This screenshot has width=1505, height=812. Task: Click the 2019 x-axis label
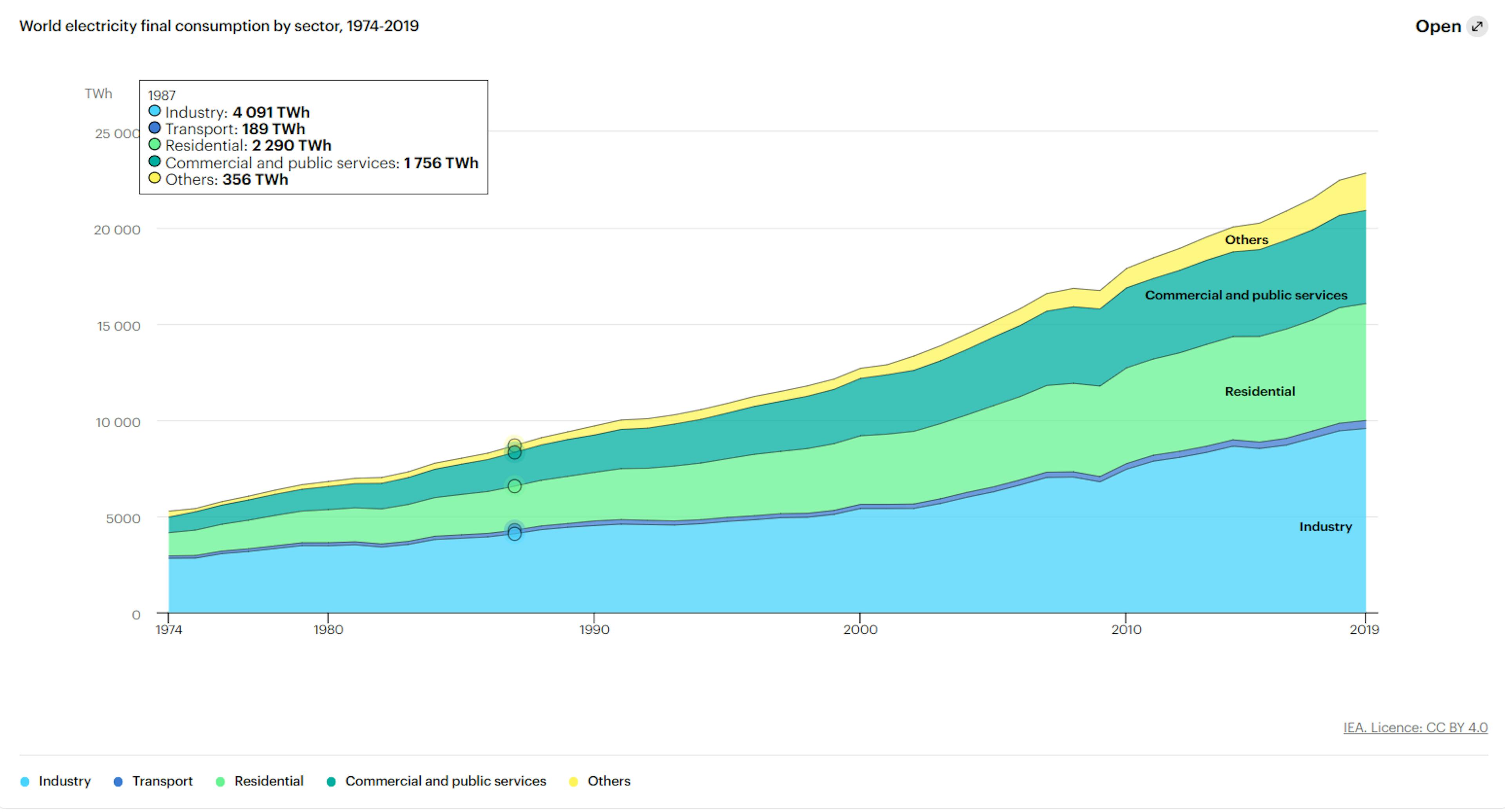[1364, 630]
